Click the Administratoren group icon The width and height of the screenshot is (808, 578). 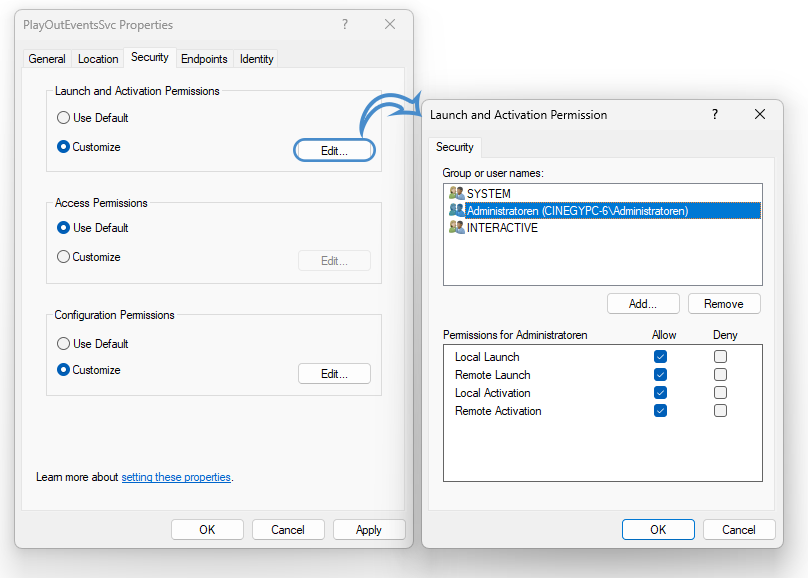(456, 211)
